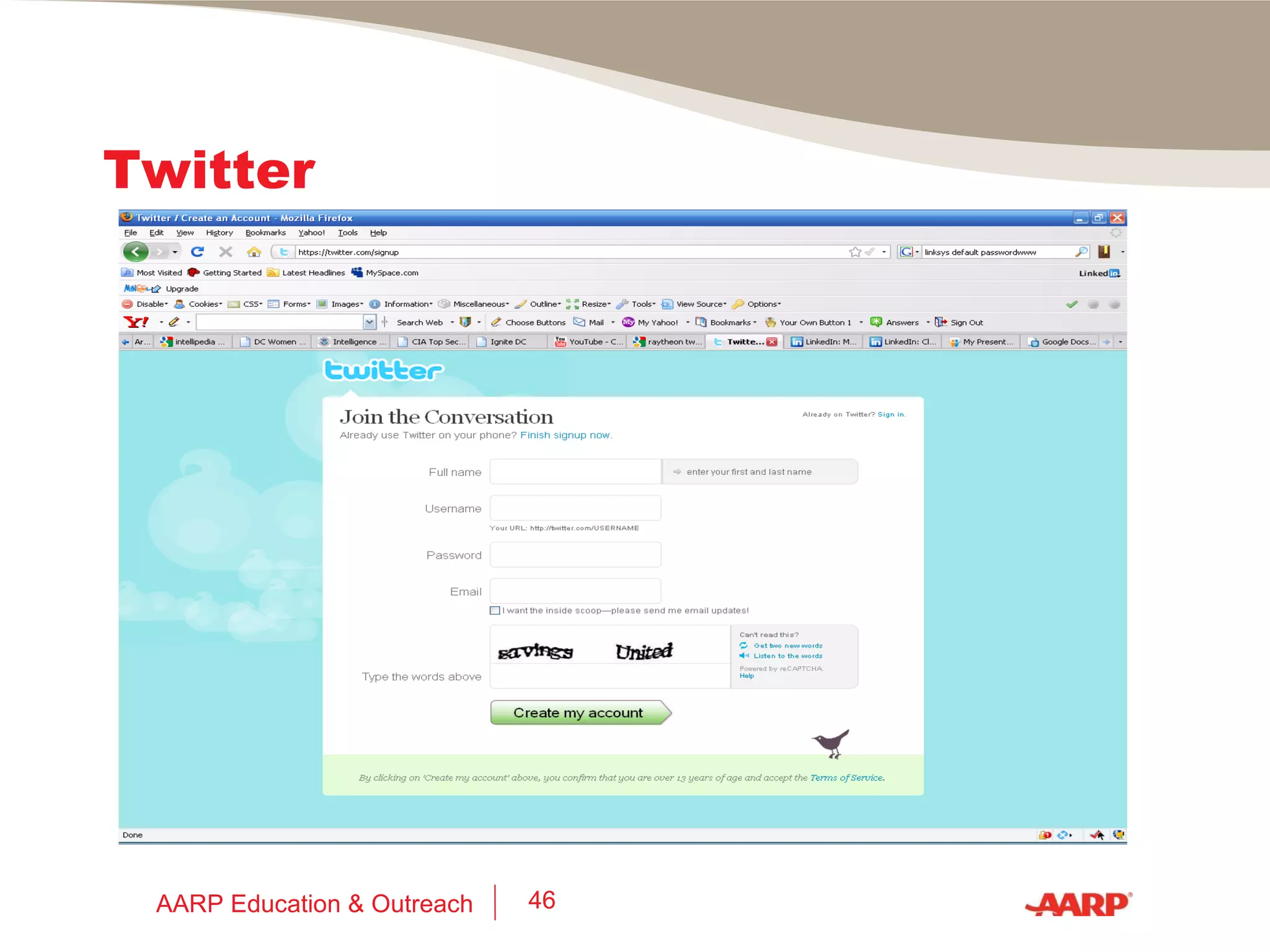Open the Latest Headlines feed bookmark
The width and height of the screenshot is (1270, 952).
306,272
